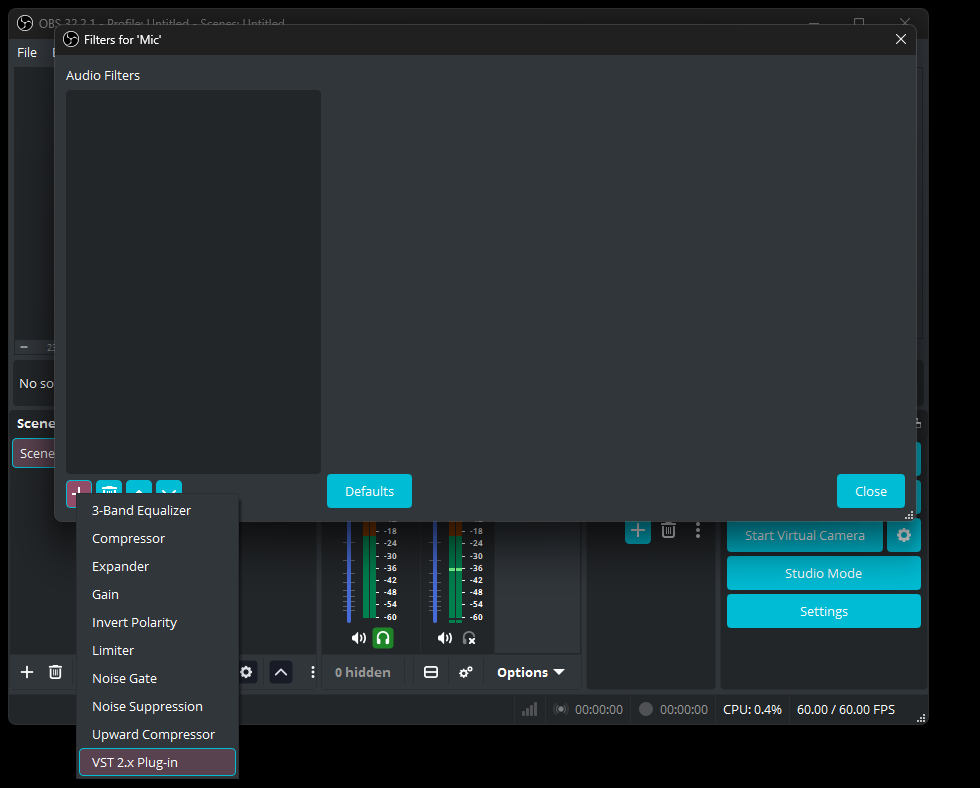980x788 pixels.
Task: Mute the second mixer channel via its speaker icon
Action: point(444,638)
